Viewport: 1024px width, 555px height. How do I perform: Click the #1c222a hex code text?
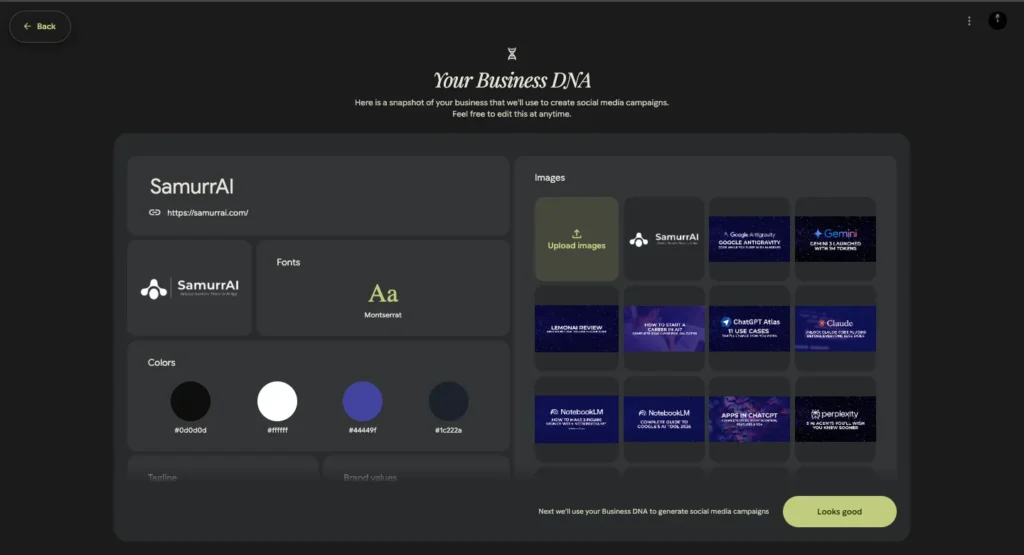pos(449,430)
